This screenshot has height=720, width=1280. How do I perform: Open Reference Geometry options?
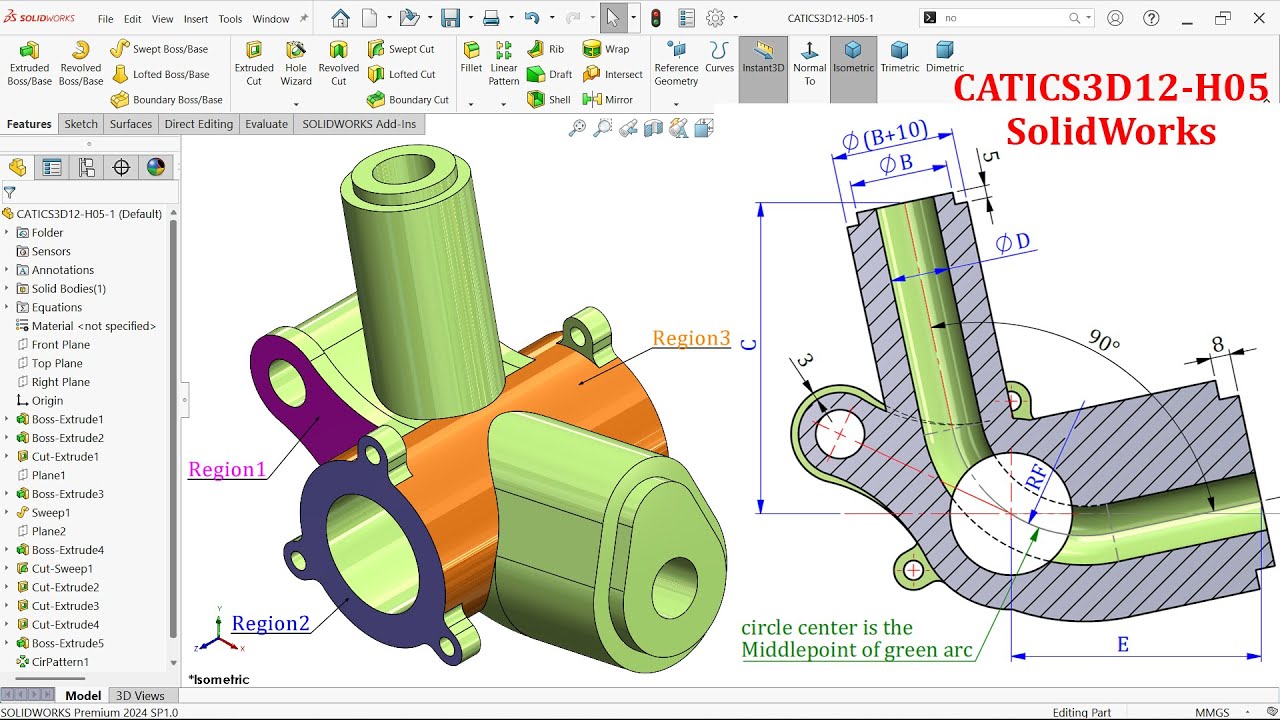[x=676, y=64]
